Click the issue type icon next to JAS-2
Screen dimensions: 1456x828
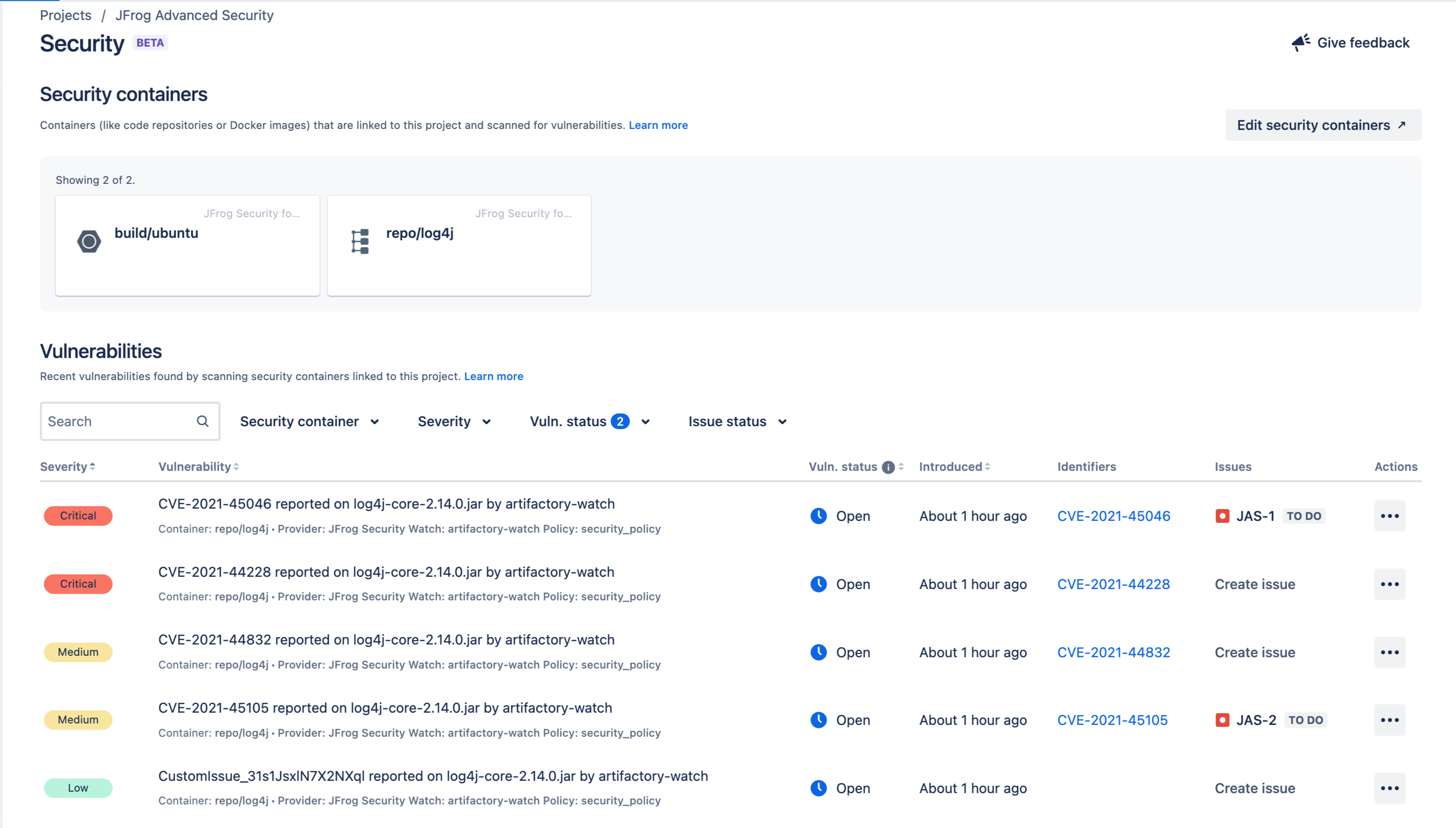[1222, 720]
